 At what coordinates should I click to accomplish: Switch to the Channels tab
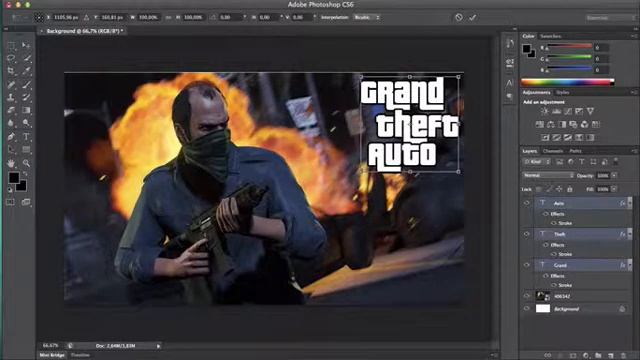point(553,151)
